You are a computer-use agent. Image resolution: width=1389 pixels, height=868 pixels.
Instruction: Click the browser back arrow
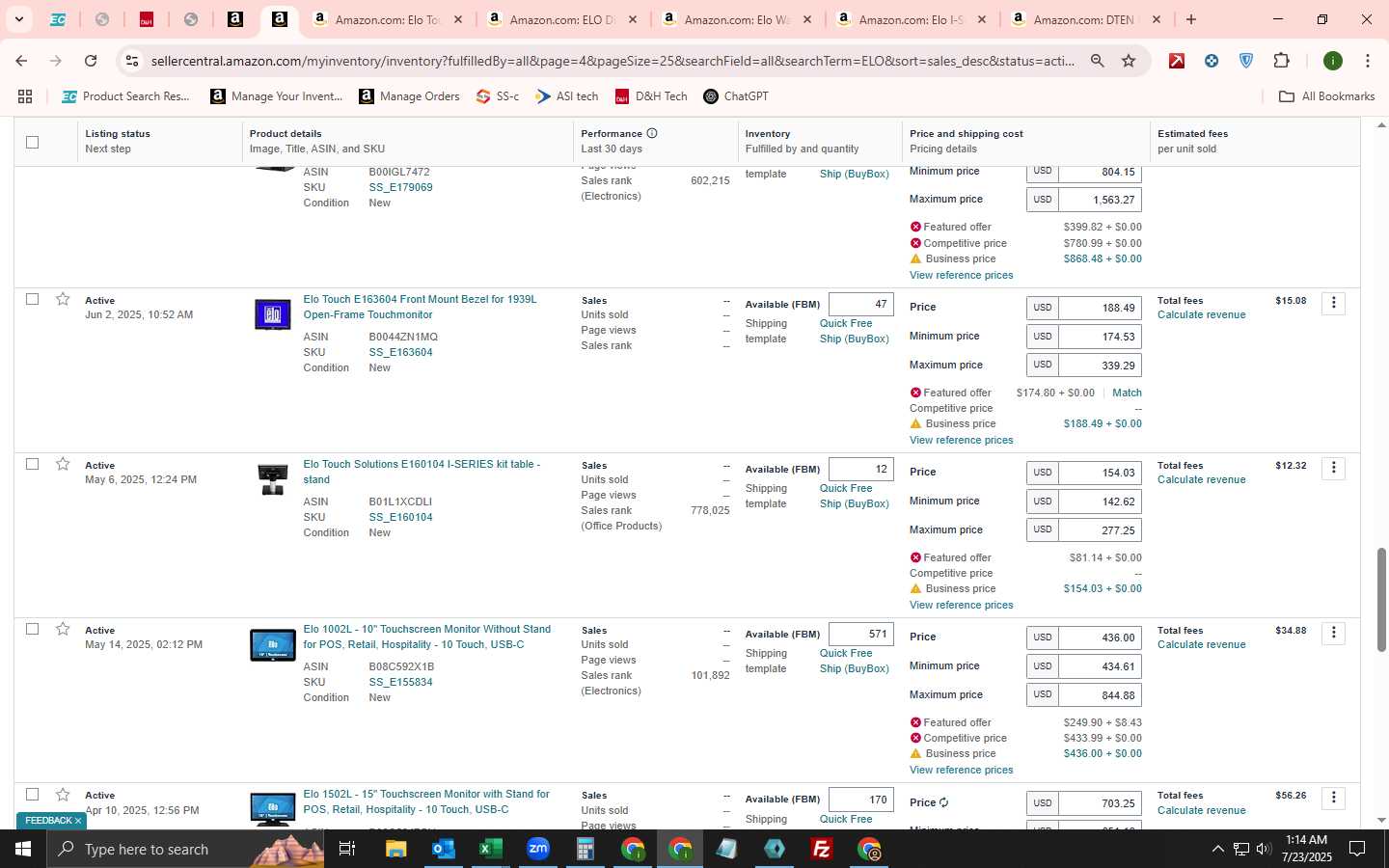point(21,61)
